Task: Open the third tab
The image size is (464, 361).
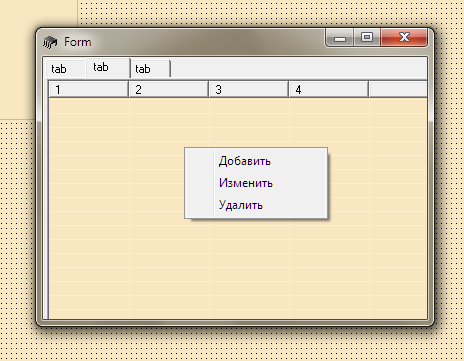Action: [x=150, y=69]
